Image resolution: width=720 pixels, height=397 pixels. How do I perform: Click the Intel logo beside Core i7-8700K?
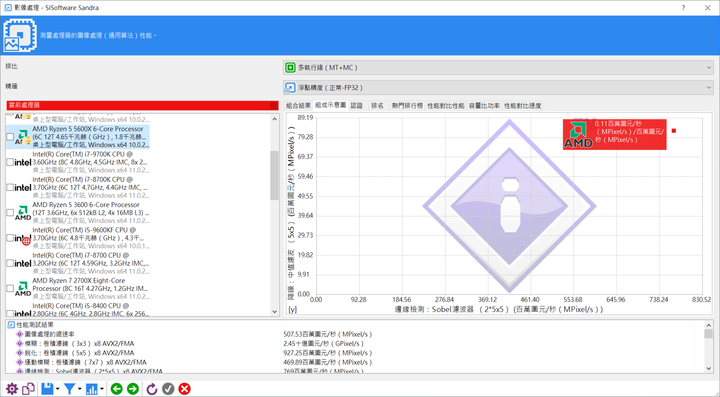pos(23,187)
